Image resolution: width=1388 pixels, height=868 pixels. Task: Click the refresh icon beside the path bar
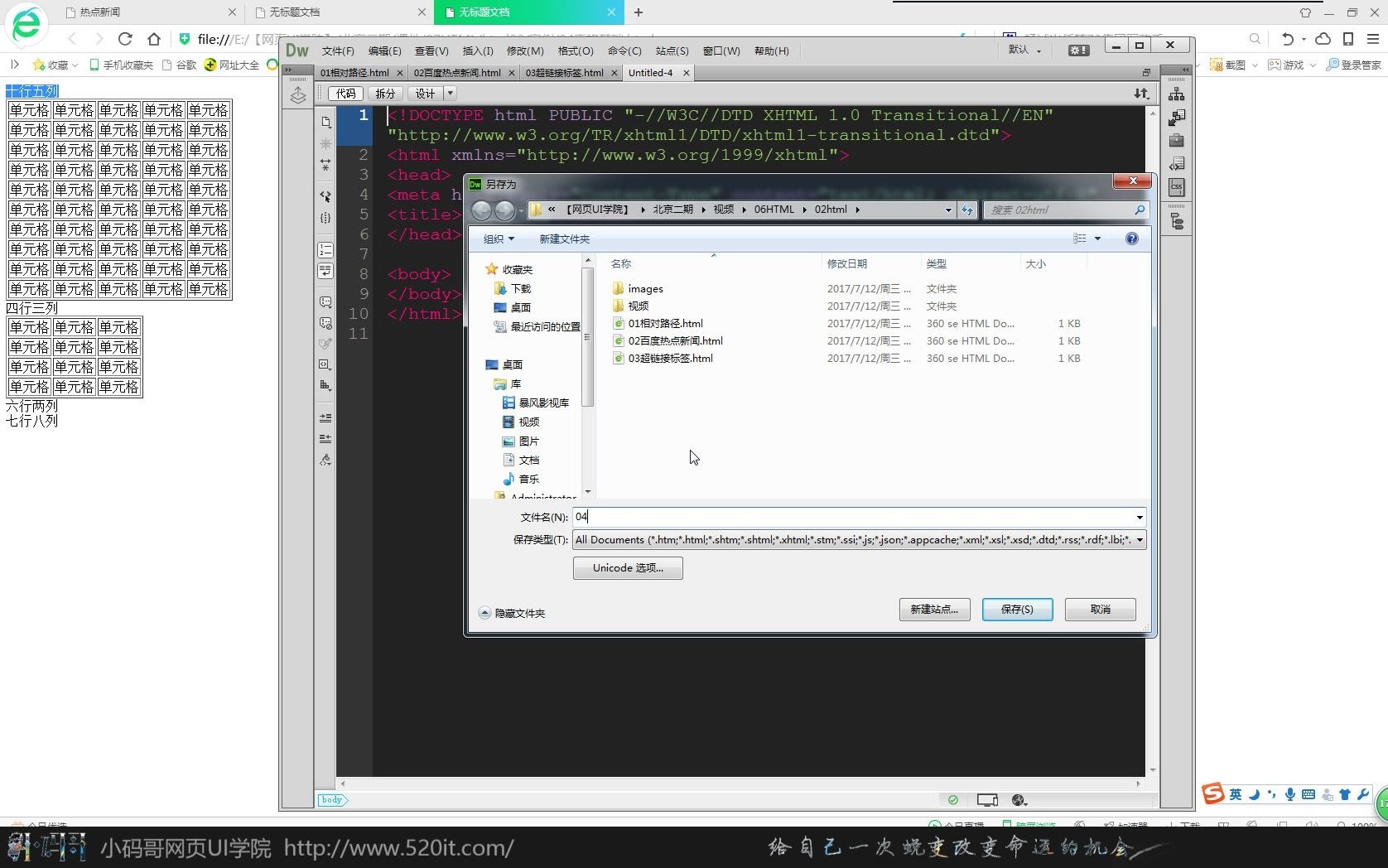point(967,210)
